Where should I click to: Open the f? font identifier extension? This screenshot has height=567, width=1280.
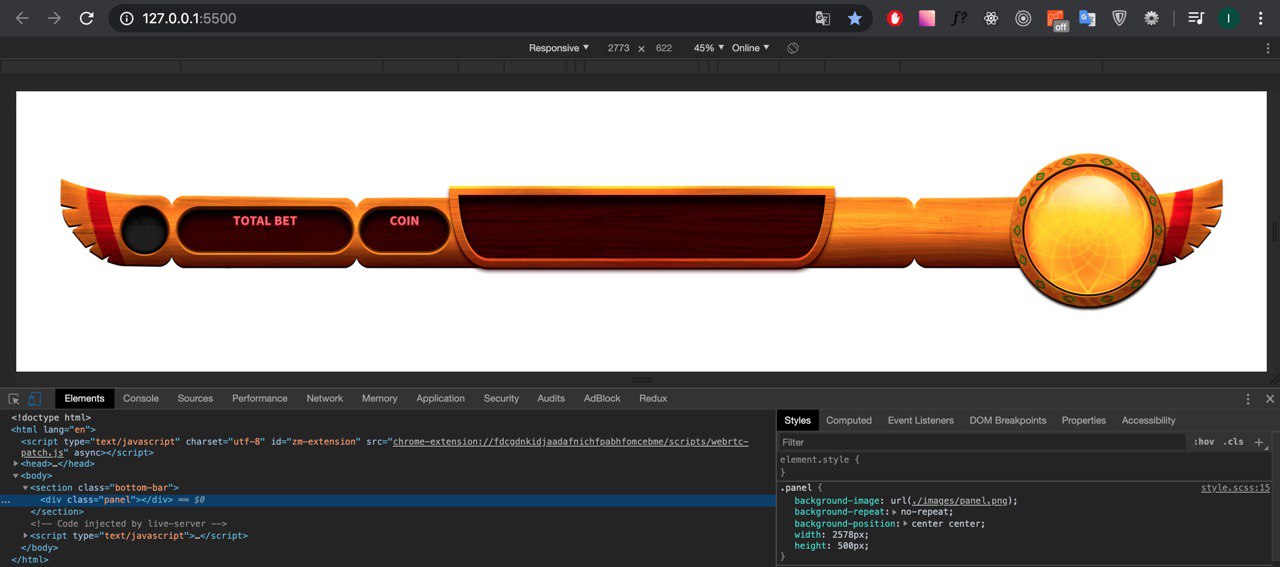point(959,18)
